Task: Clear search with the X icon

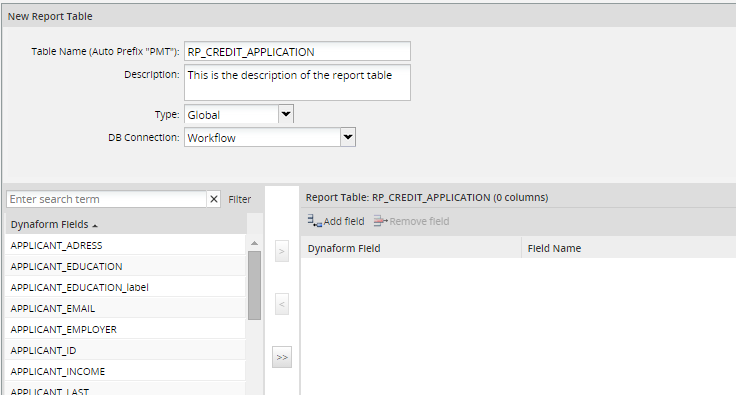Action: (214, 199)
